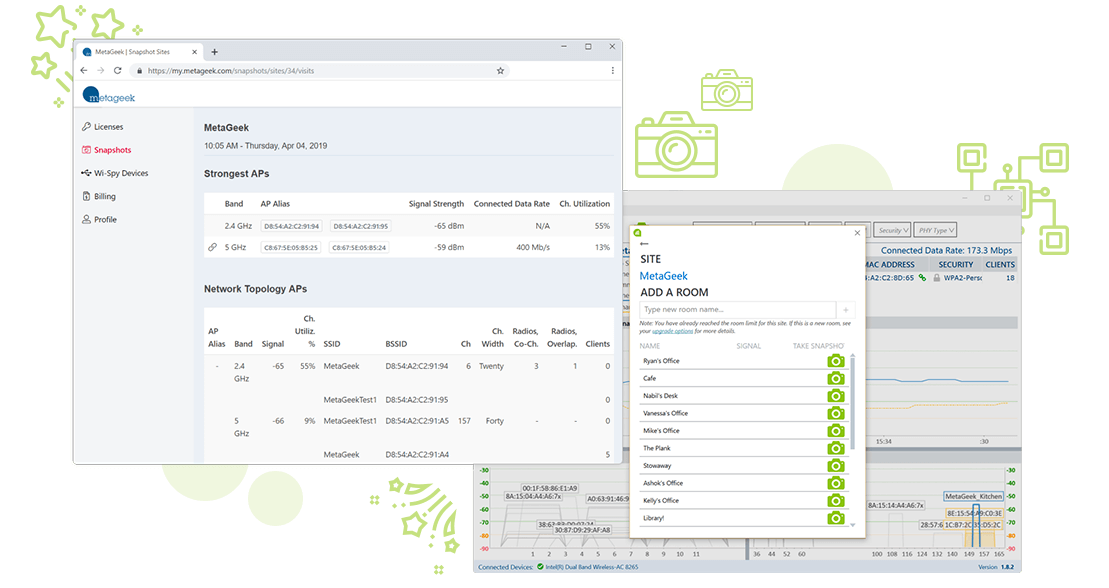Sort by the CLIENTS column header
This screenshot has width=1109, height=588.
click(1000, 265)
